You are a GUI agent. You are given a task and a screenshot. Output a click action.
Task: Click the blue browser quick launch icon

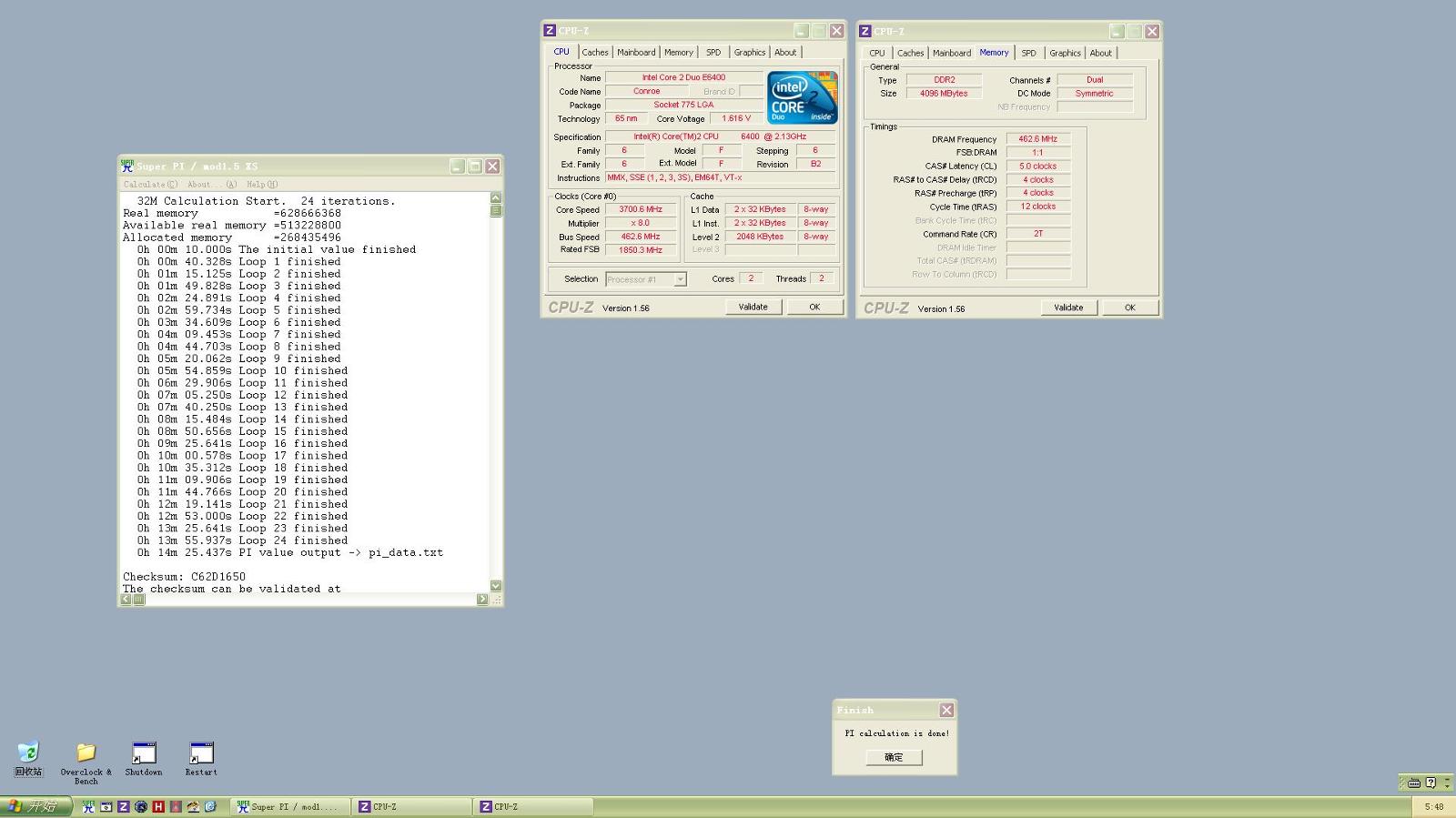[210, 806]
